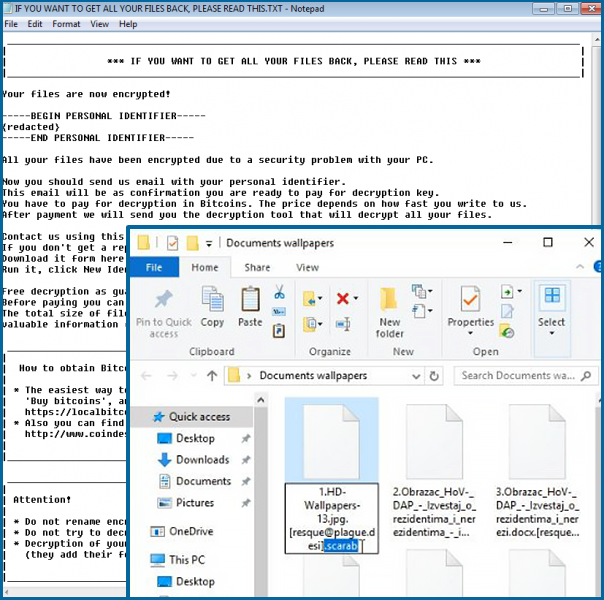Open Desktop under This PC
Viewport: 604px width, 600px height.
coord(195,582)
